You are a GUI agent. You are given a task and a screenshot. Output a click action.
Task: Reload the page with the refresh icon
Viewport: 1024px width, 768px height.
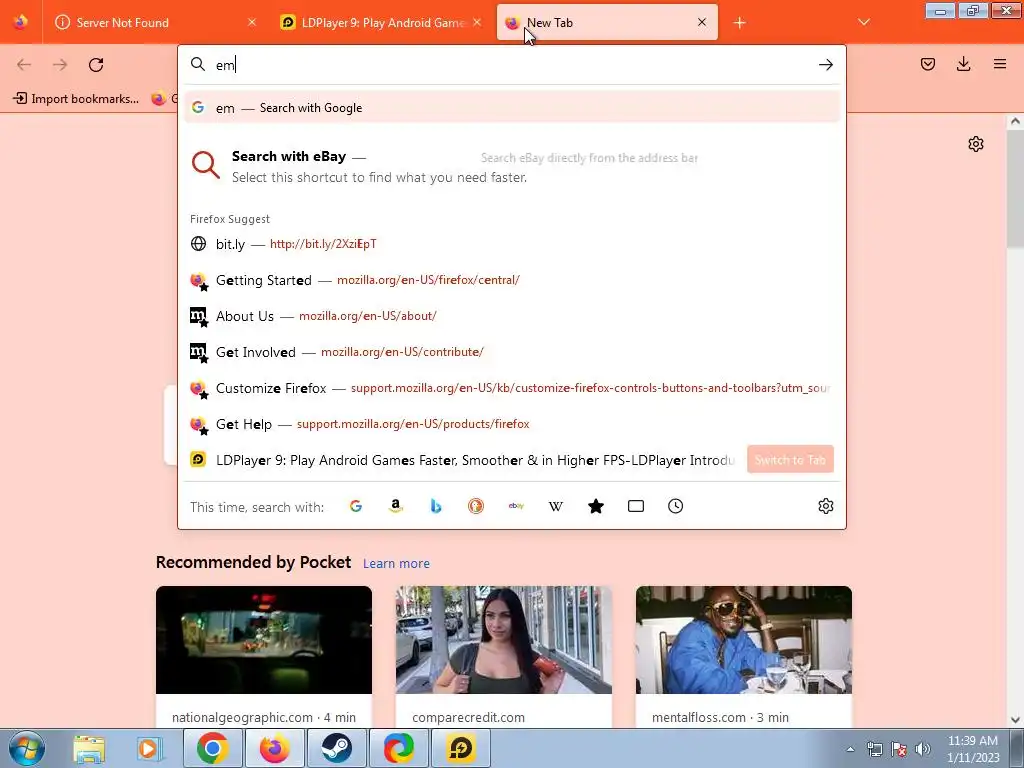(x=96, y=65)
